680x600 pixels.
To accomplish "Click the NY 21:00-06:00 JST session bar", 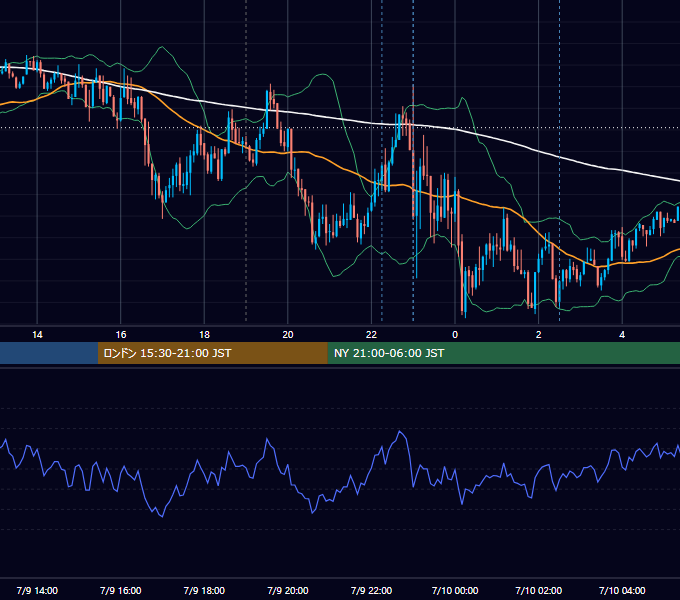I will pos(503,353).
